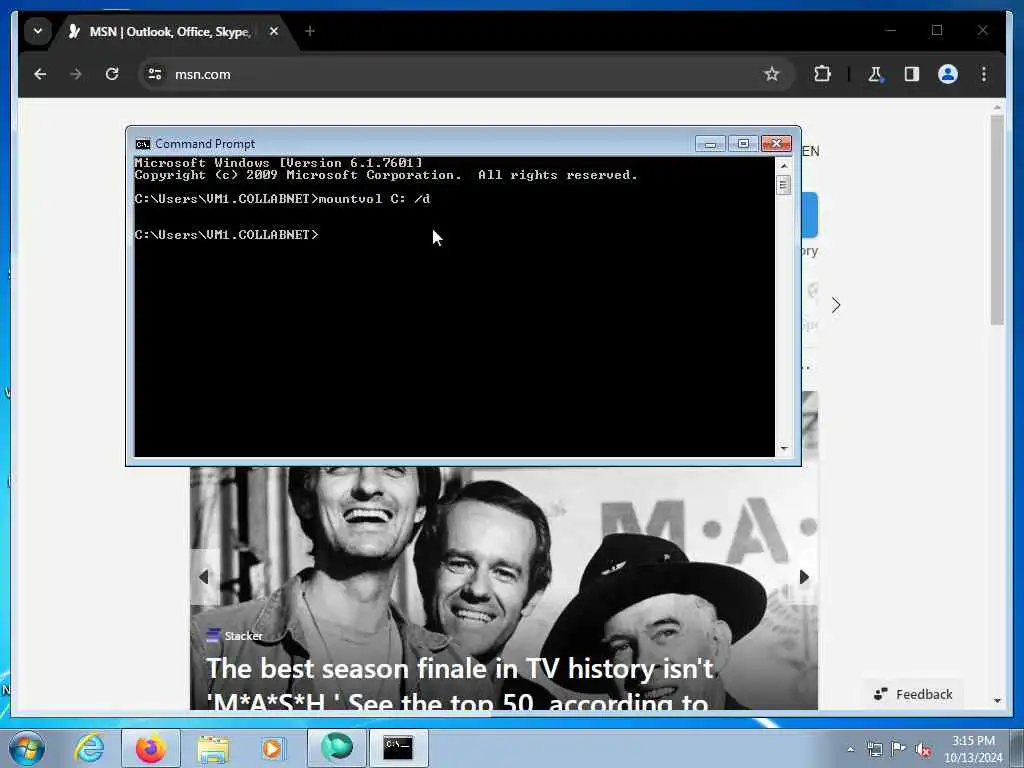Show next slide in MSN carousel
Viewport: 1024px width, 768px height.
pyautogui.click(x=804, y=577)
